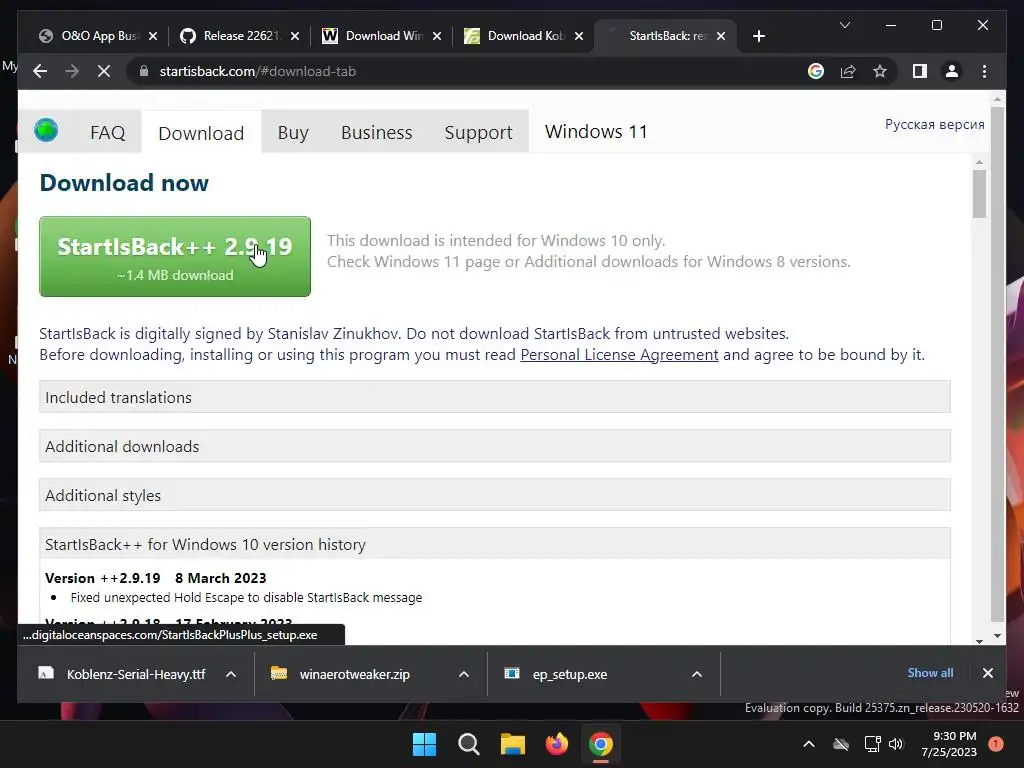The height and width of the screenshot is (768, 1024).
Task: Open the Chrome side panel icon
Action: [920, 71]
